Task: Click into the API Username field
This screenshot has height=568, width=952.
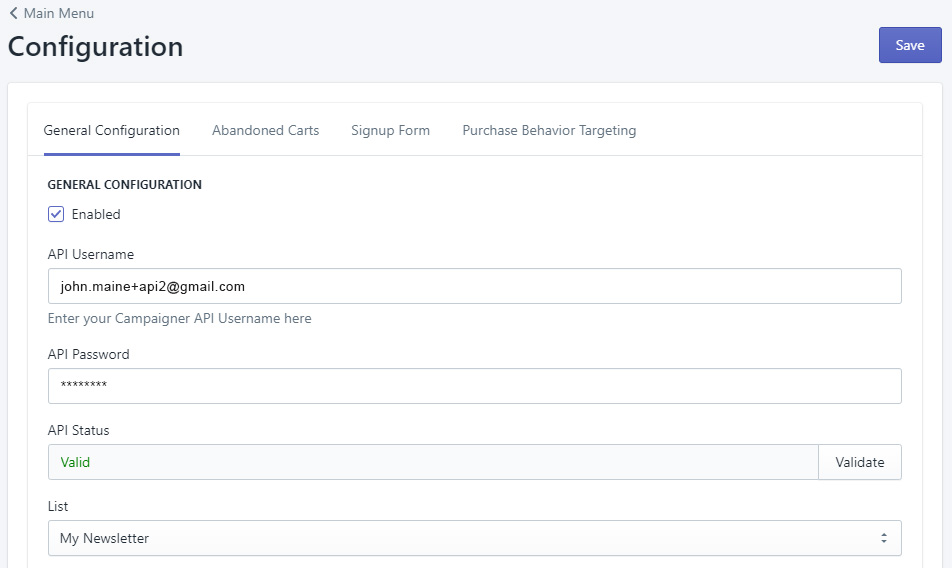Action: [x=475, y=286]
